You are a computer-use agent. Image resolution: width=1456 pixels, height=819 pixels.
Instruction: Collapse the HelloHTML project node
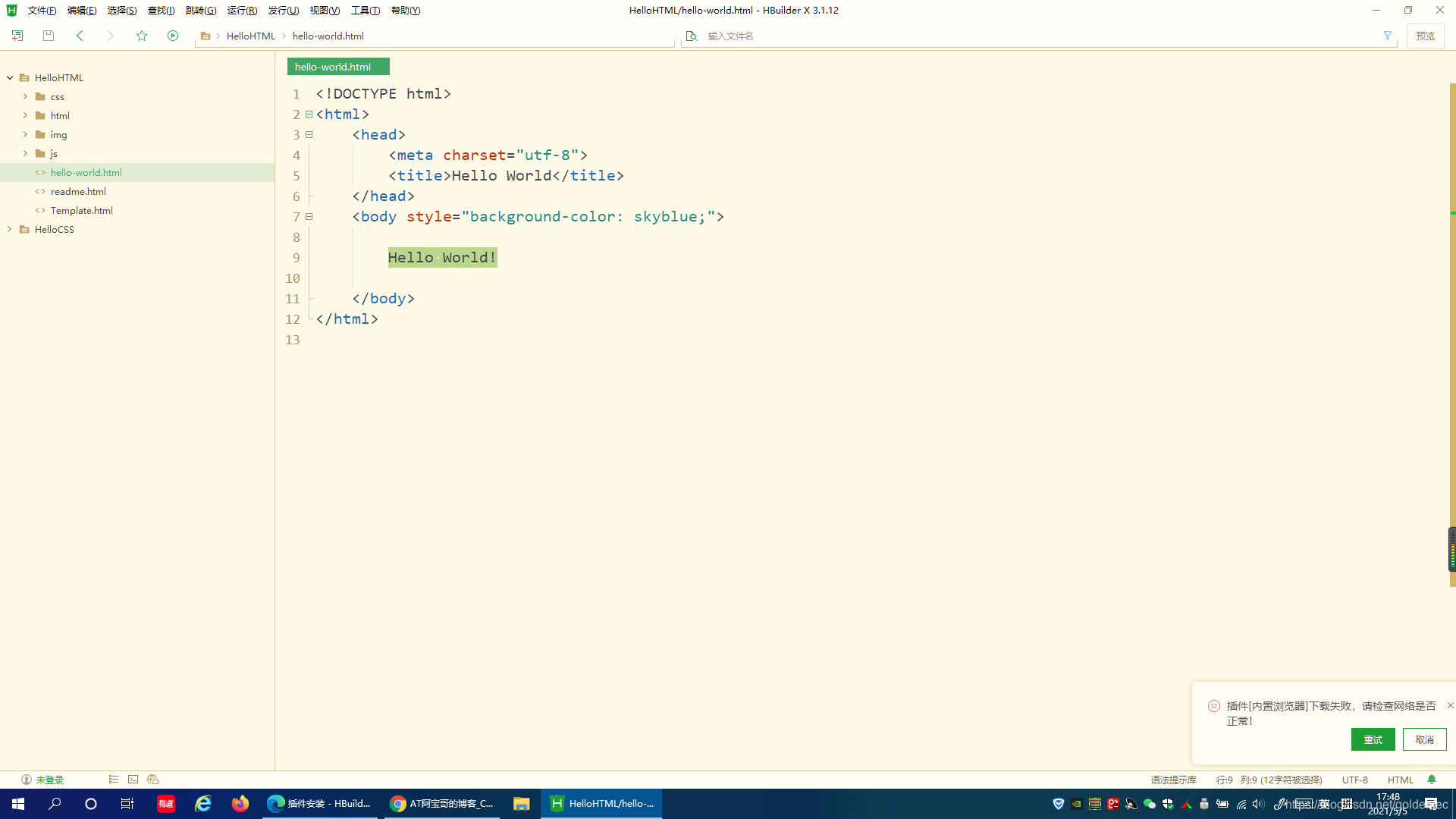(10, 77)
